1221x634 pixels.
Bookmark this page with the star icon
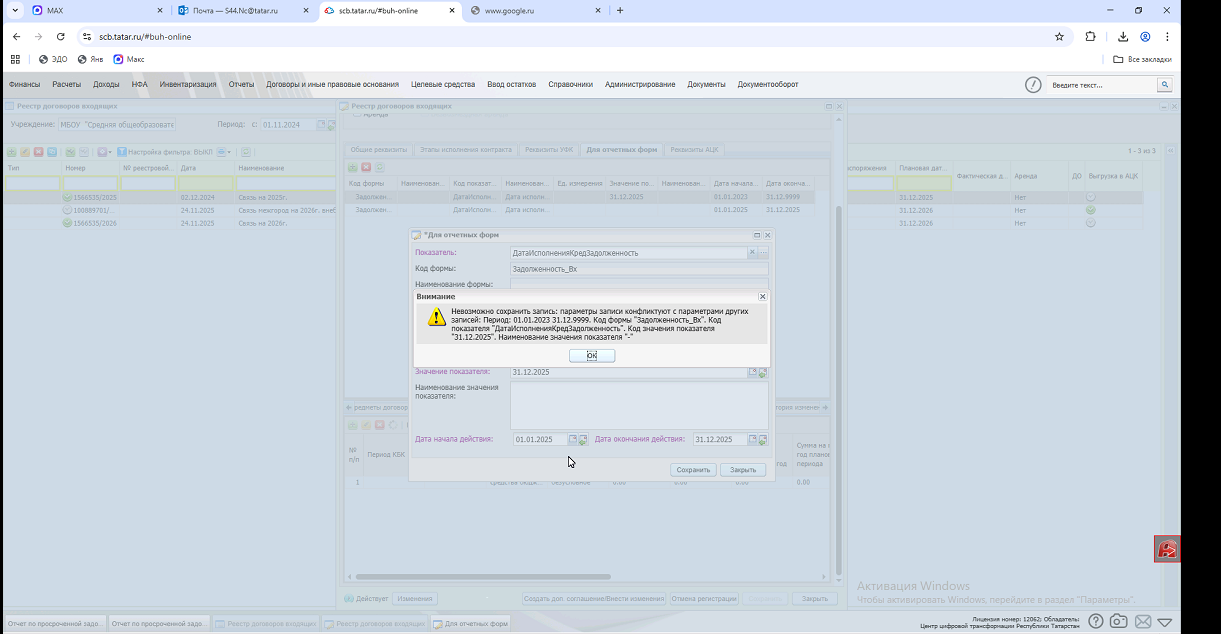click(1059, 36)
